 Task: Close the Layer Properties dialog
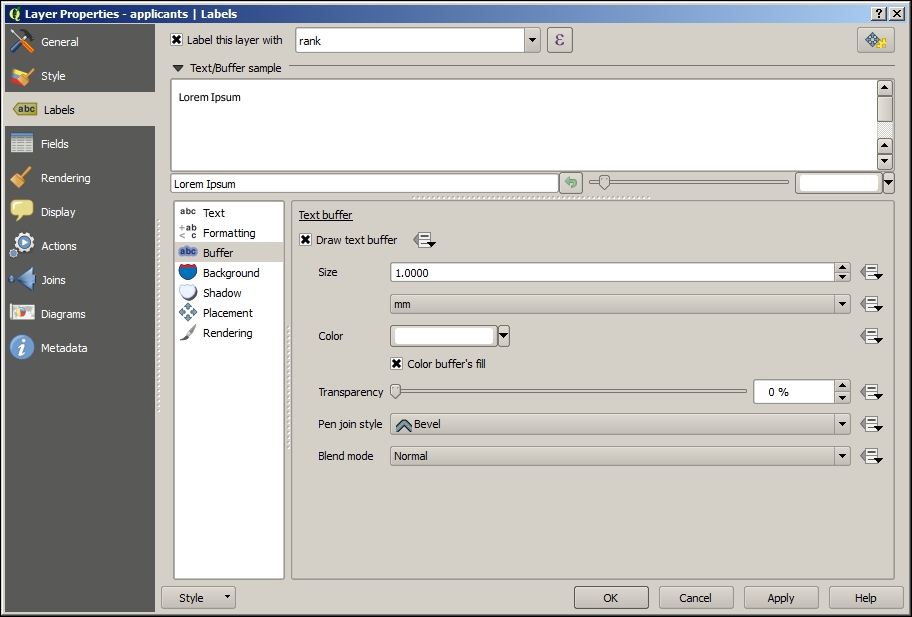(896, 13)
